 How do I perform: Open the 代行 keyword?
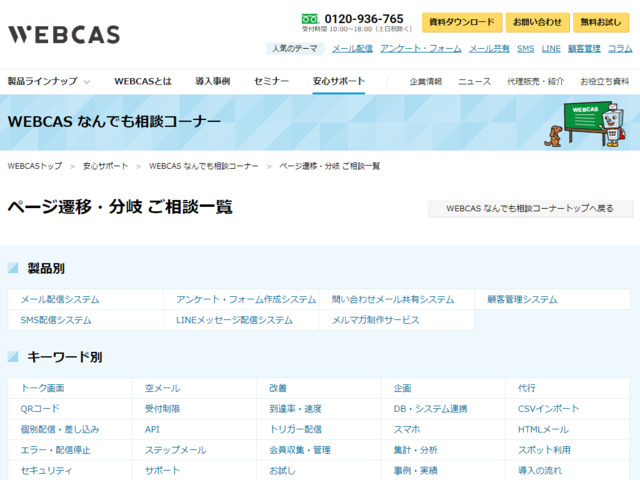coord(527,388)
